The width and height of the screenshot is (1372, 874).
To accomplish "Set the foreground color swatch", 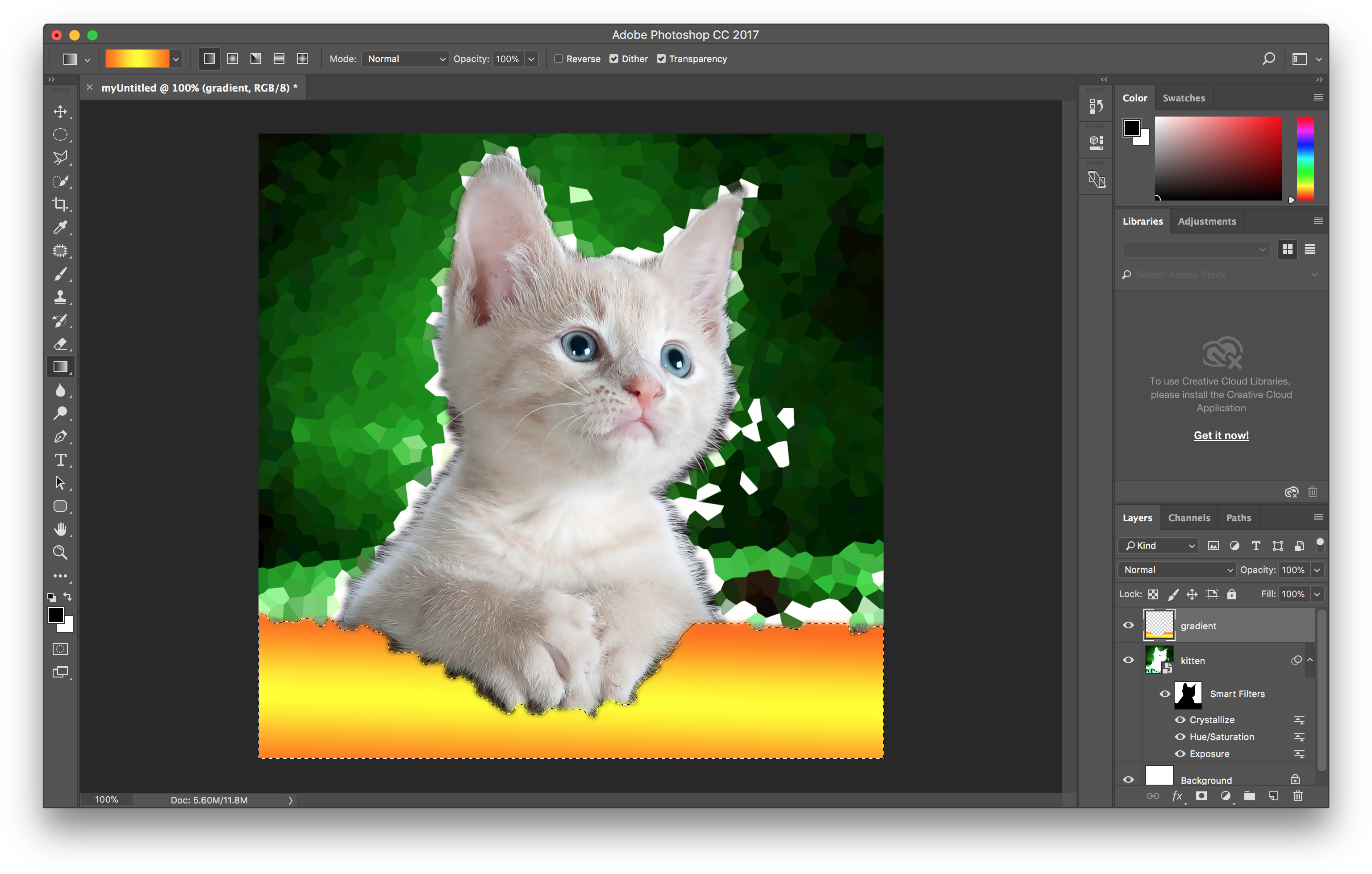I will click(56, 616).
